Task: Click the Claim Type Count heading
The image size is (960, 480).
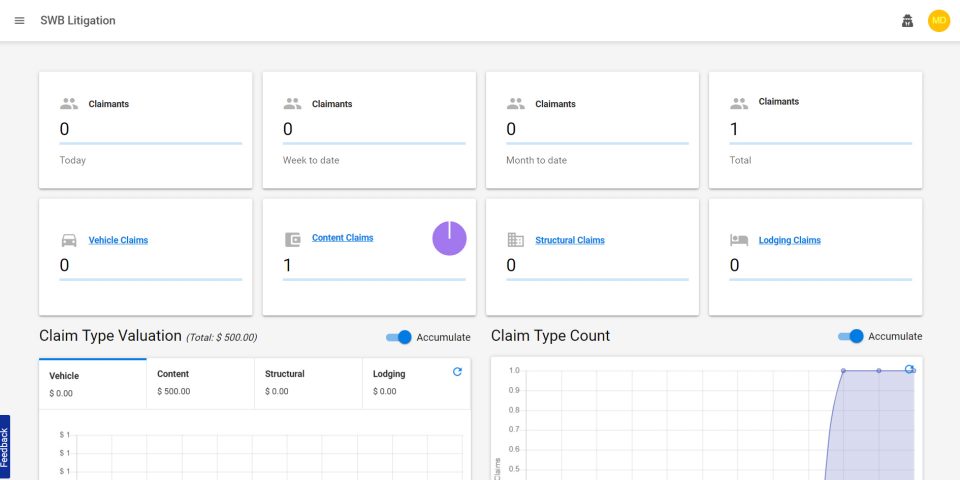Action: pyautogui.click(x=550, y=336)
